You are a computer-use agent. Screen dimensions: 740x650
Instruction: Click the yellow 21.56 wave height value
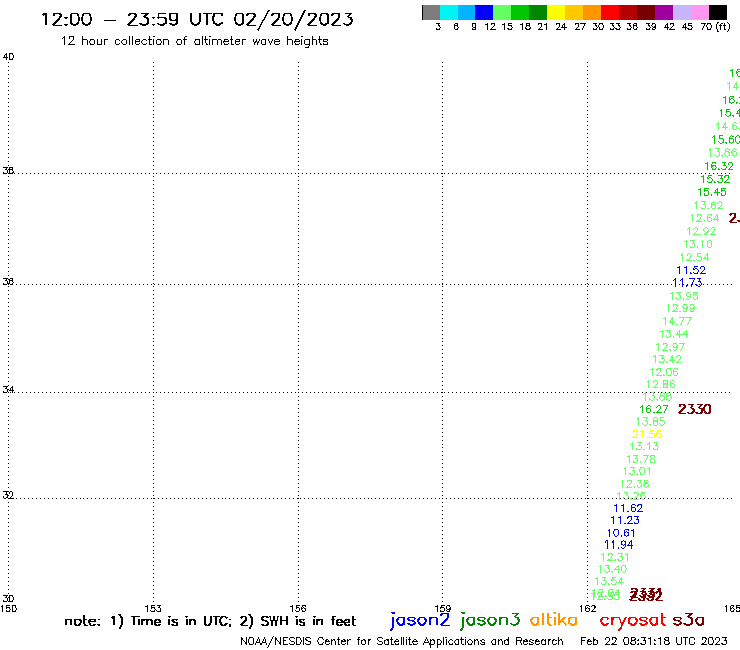pyautogui.click(x=647, y=434)
